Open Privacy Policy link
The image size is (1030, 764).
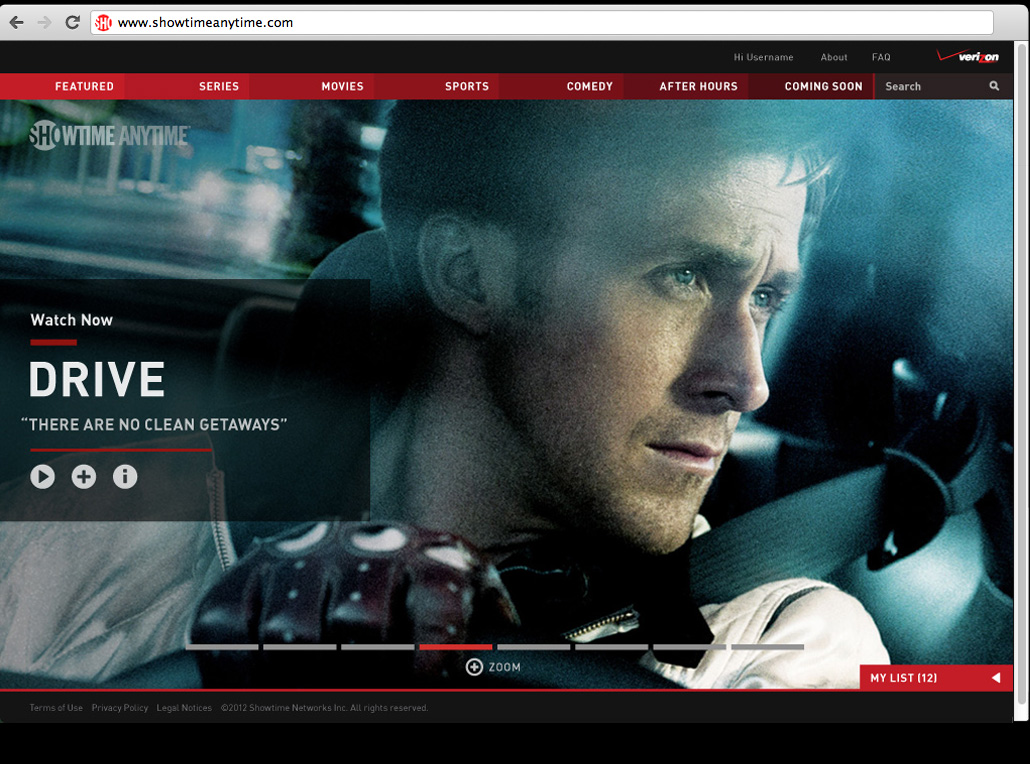[120, 708]
